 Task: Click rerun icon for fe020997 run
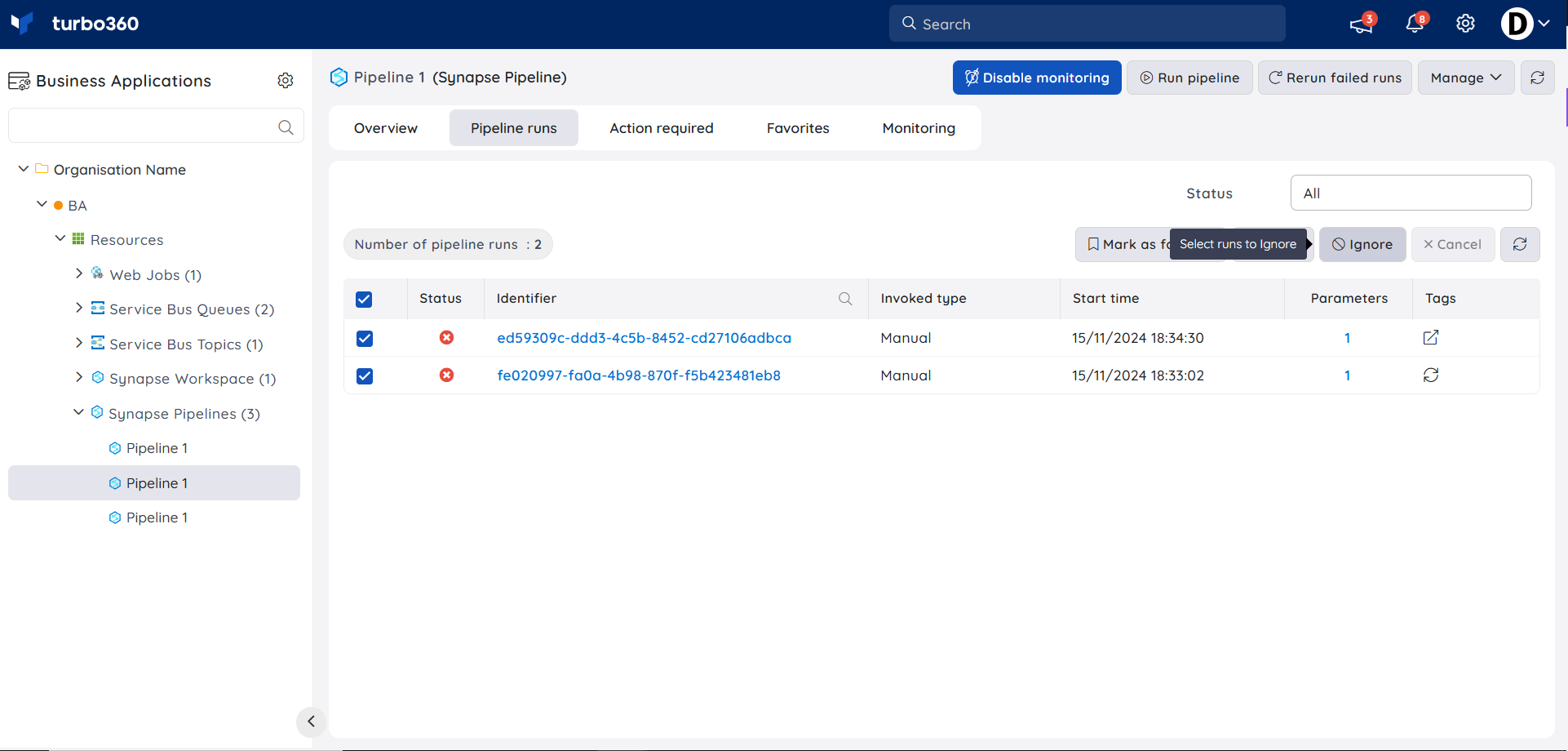coord(1431,375)
